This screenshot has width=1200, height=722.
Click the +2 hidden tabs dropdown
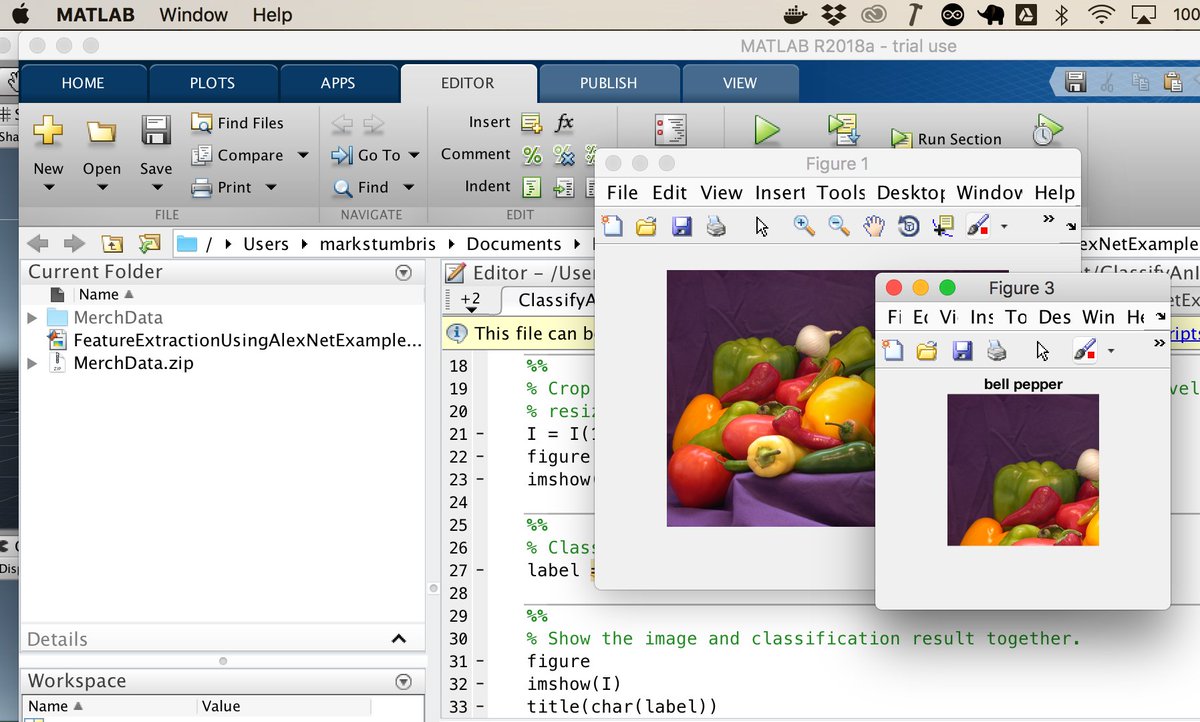point(470,301)
